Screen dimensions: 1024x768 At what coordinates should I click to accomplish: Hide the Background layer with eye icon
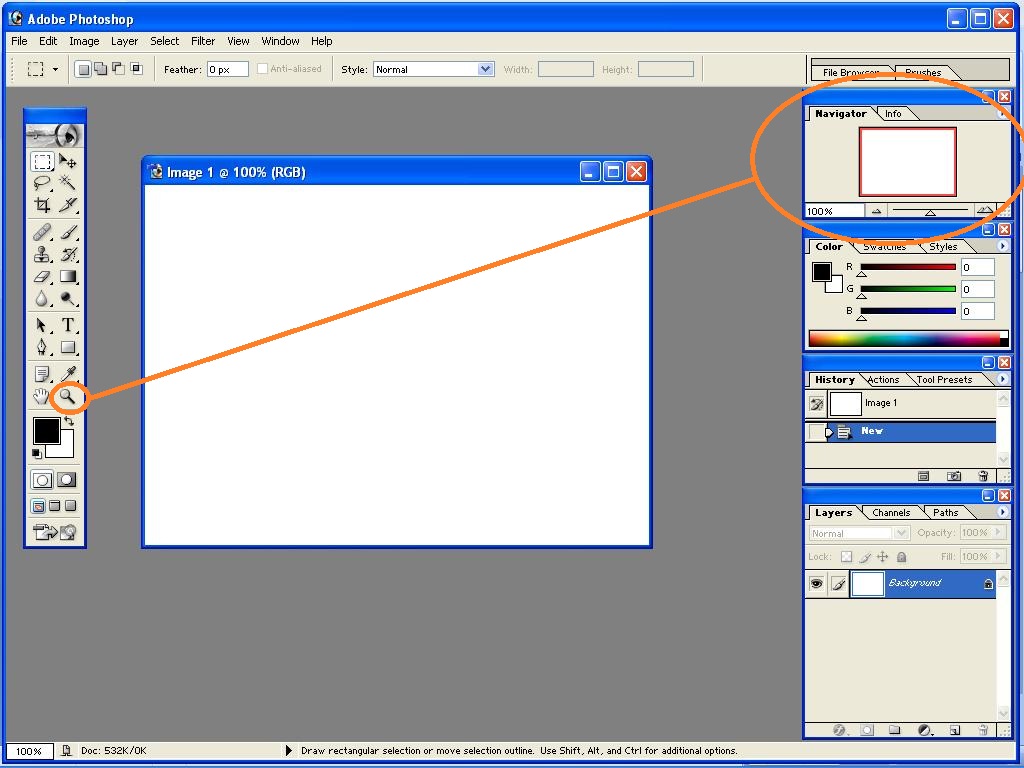(817, 584)
